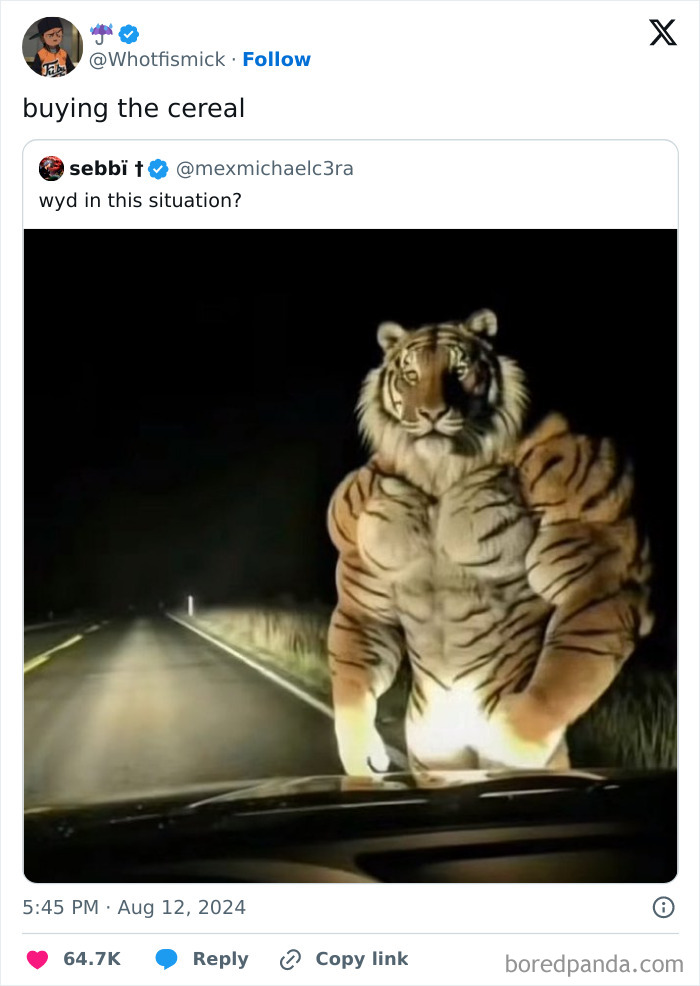
Task: Click sebbi's verified badge
Action: 158,168
